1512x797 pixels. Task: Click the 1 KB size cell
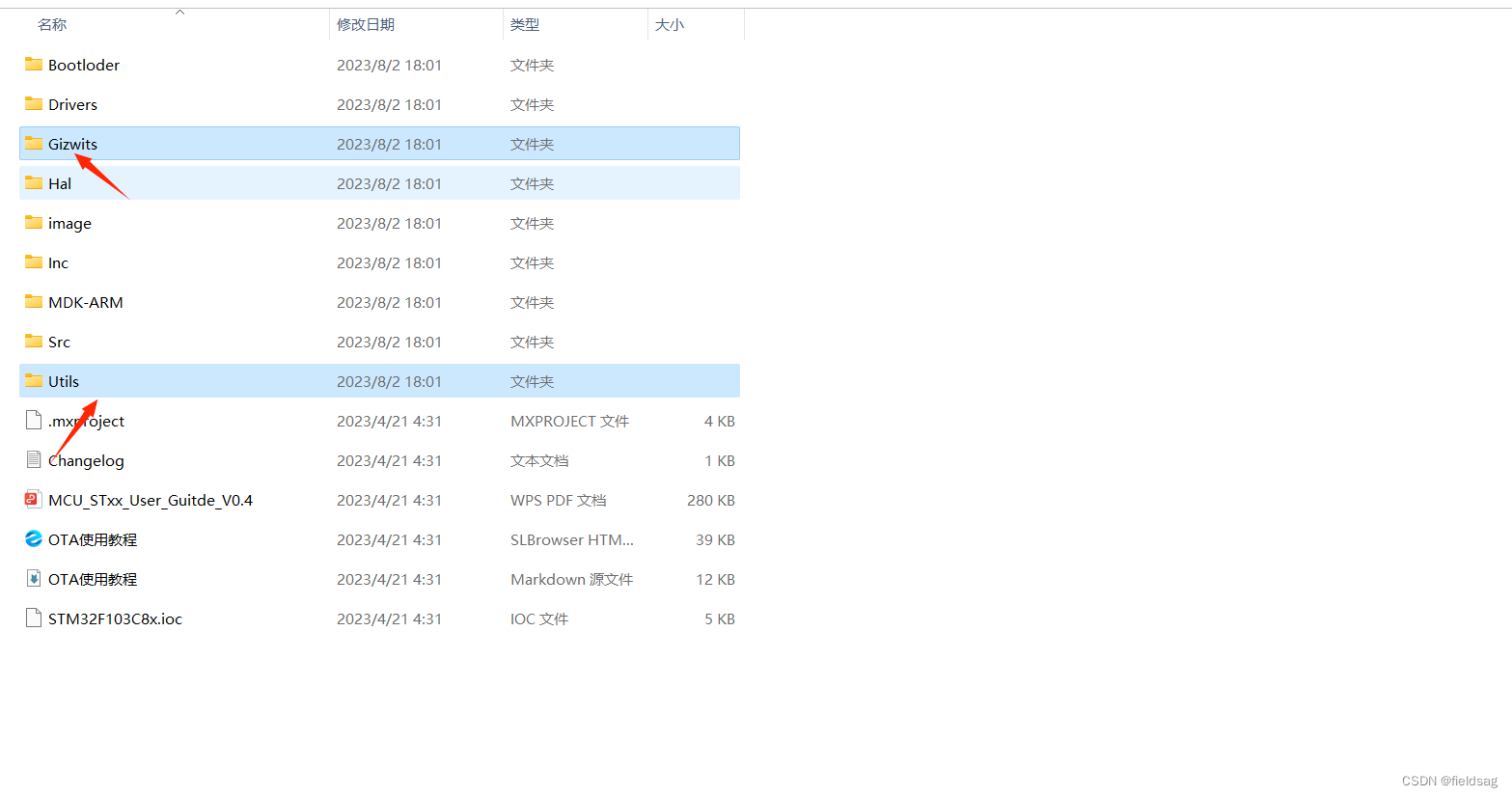point(720,460)
